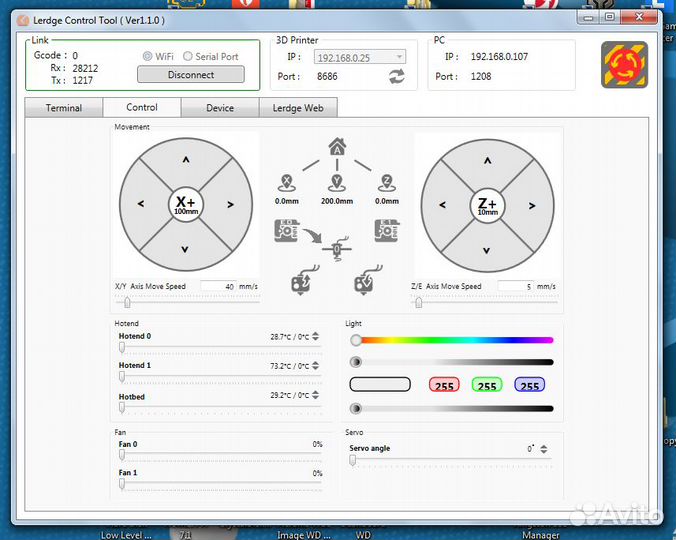Click the green 255 value button

point(487,385)
